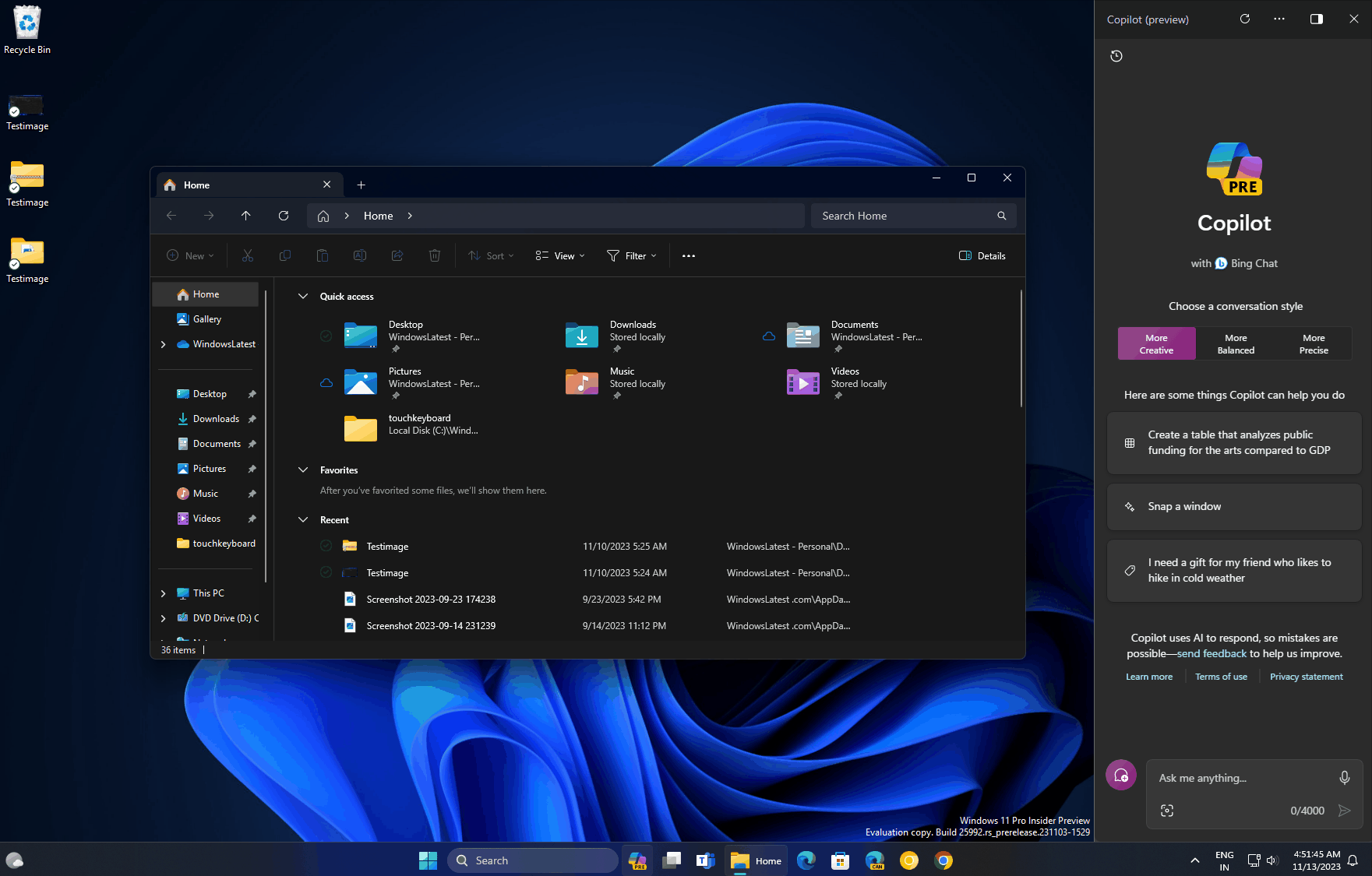
Task: Open Copilot more options menu
Action: click(x=1279, y=19)
